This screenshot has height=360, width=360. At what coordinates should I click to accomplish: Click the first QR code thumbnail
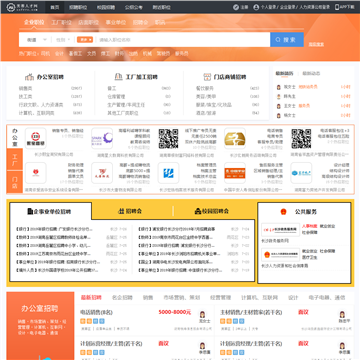pos(168,139)
